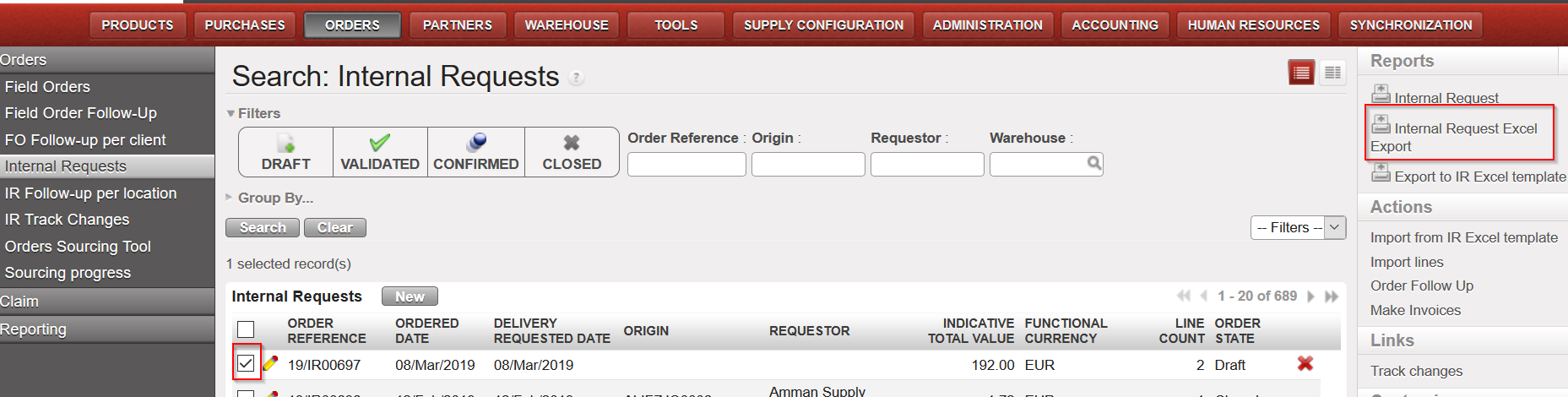1568x397 pixels.
Task: Open the Administration menu
Action: 987,25
